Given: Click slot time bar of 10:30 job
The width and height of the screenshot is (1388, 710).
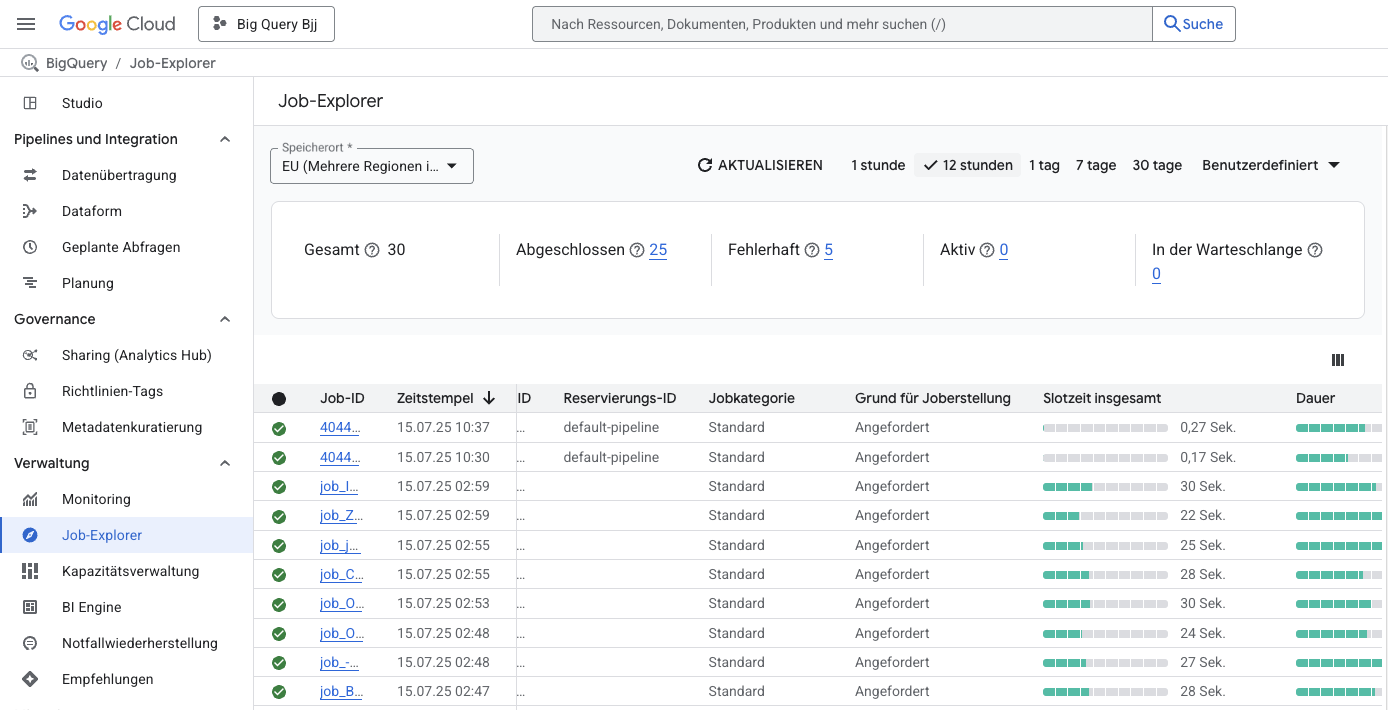Looking at the screenshot, I should pyautogui.click(x=1105, y=458).
